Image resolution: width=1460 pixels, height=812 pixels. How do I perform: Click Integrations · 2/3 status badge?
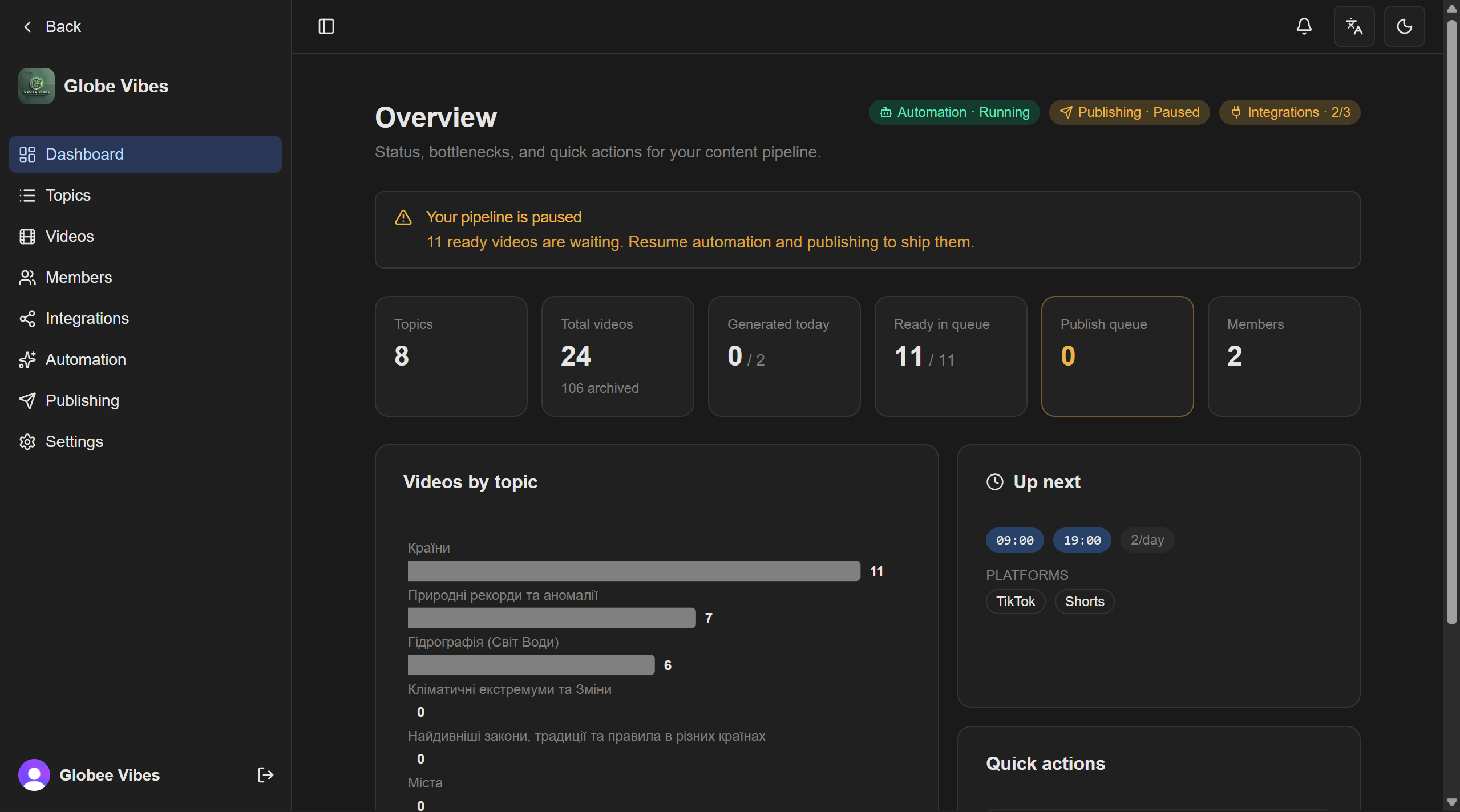click(x=1289, y=112)
